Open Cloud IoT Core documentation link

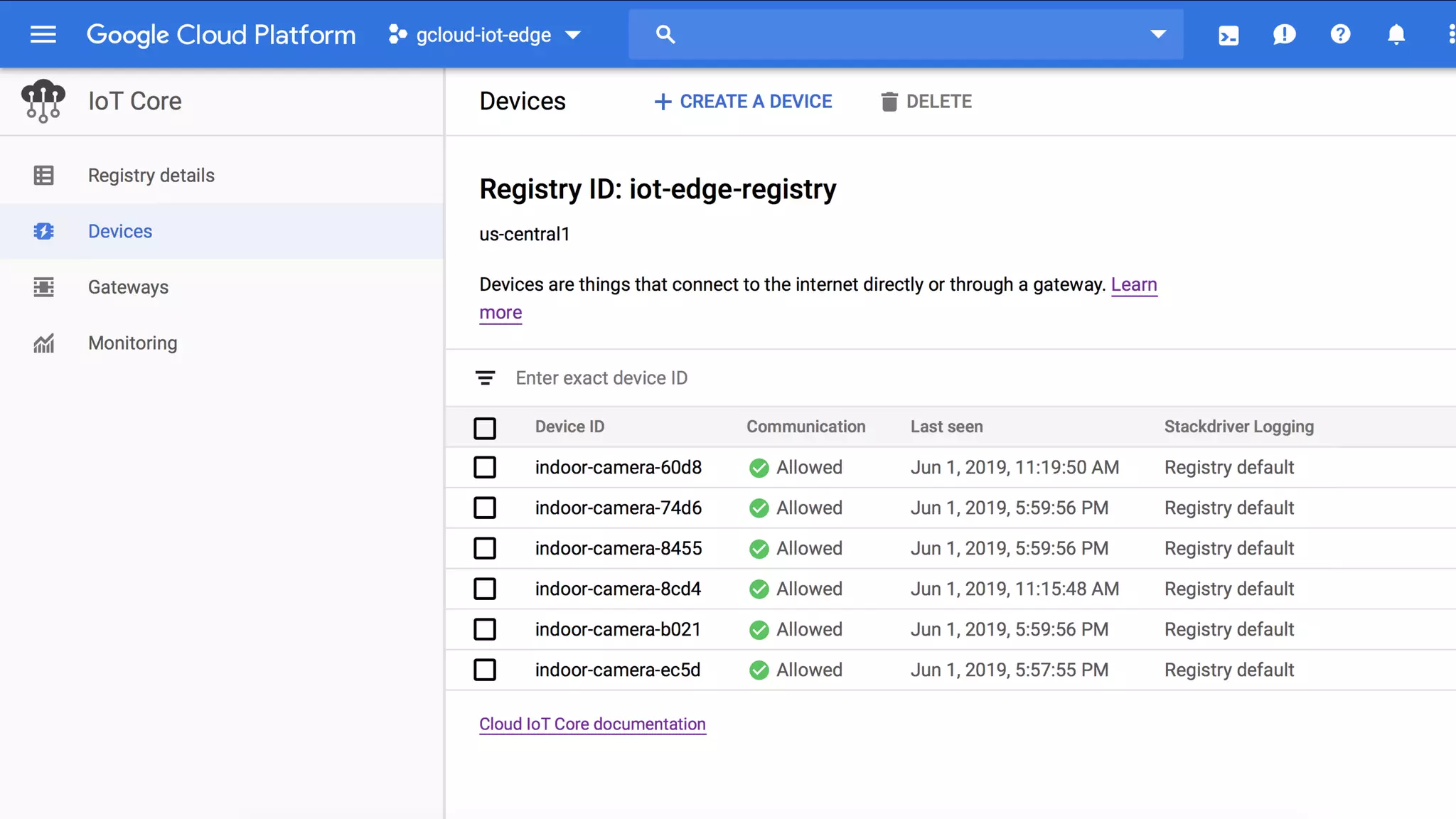pos(592,724)
